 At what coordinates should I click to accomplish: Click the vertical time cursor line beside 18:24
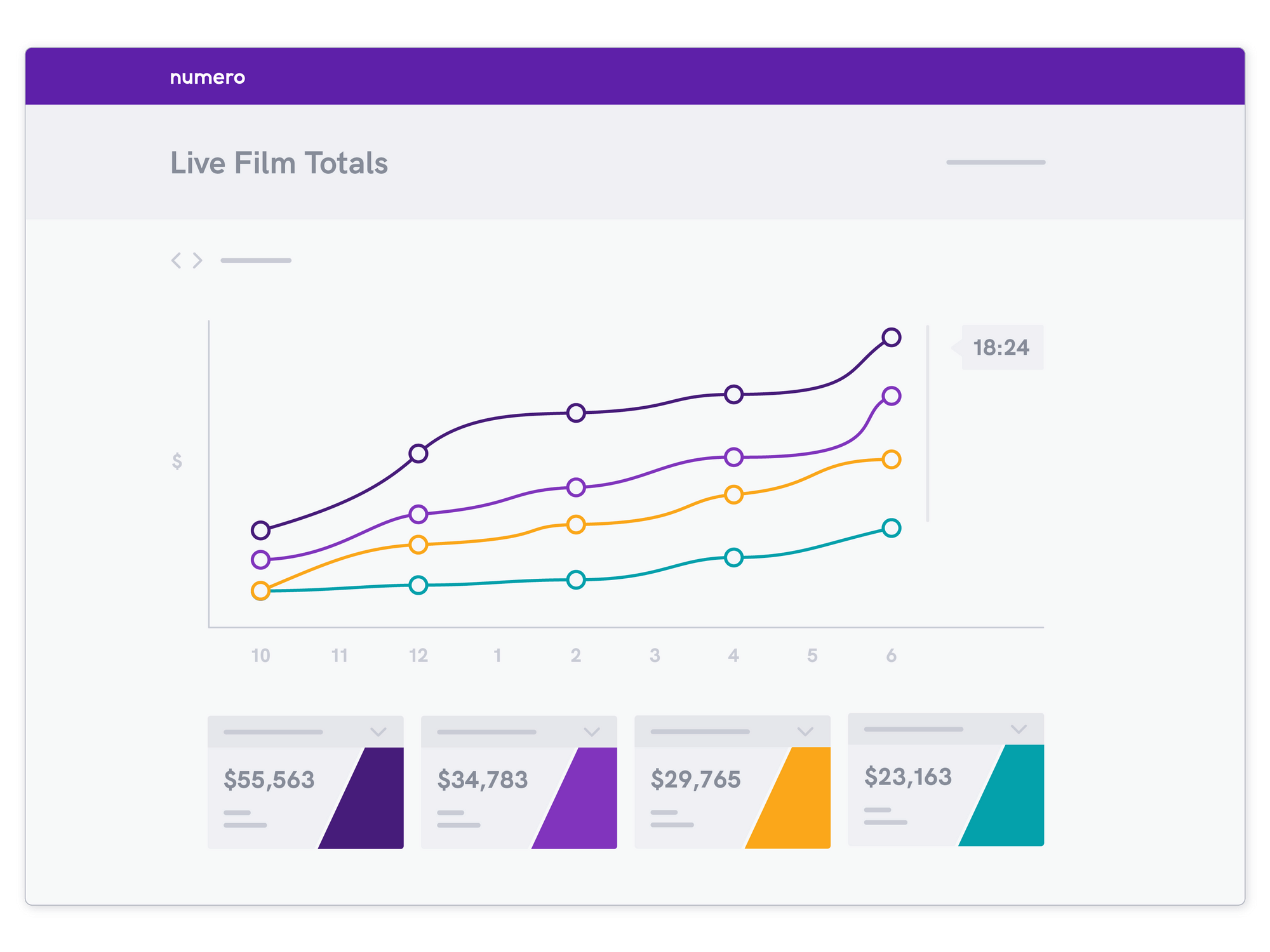click(x=928, y=423)
